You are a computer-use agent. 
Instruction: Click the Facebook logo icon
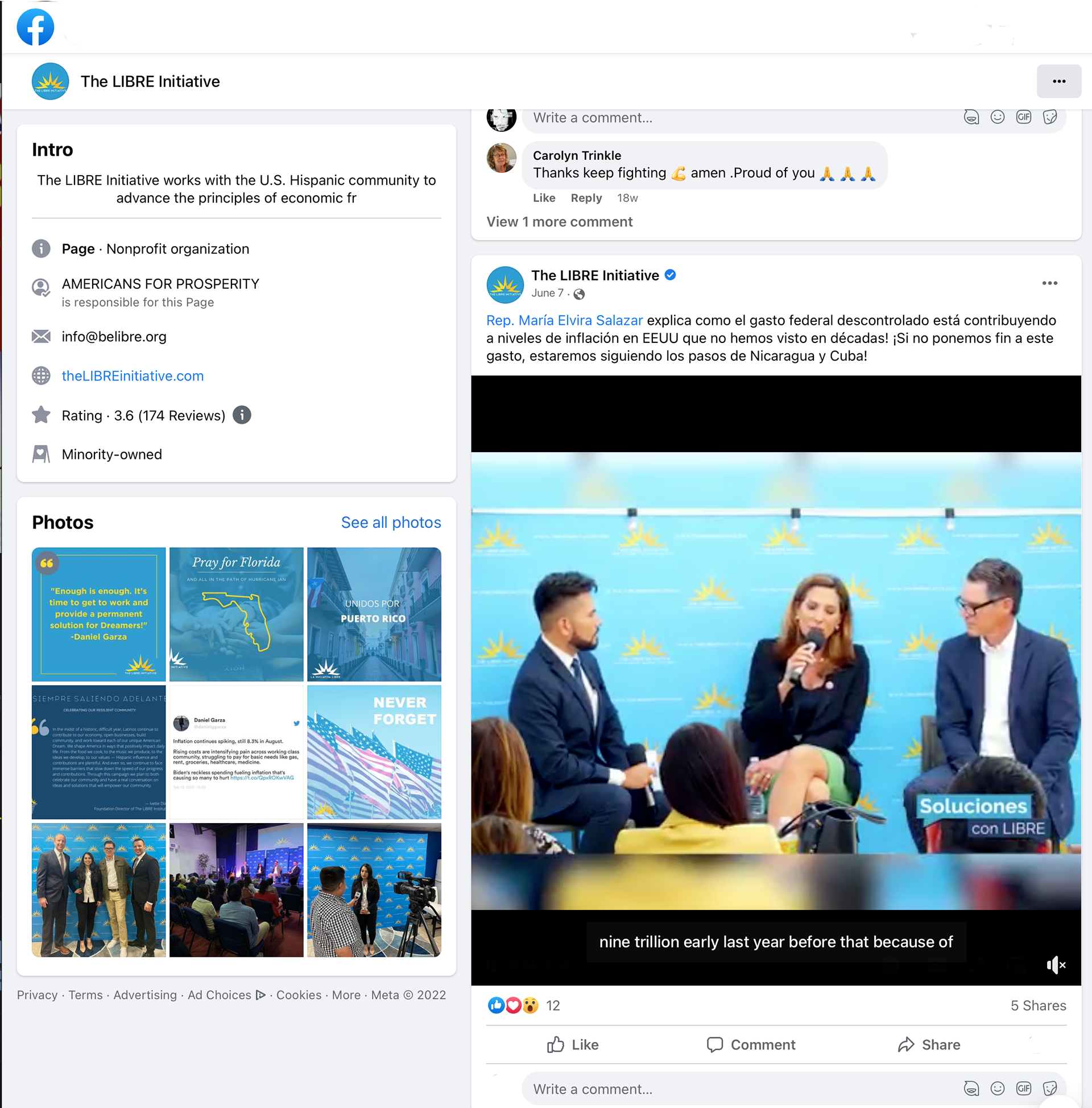pyautogui.click(x=36, y=27)
